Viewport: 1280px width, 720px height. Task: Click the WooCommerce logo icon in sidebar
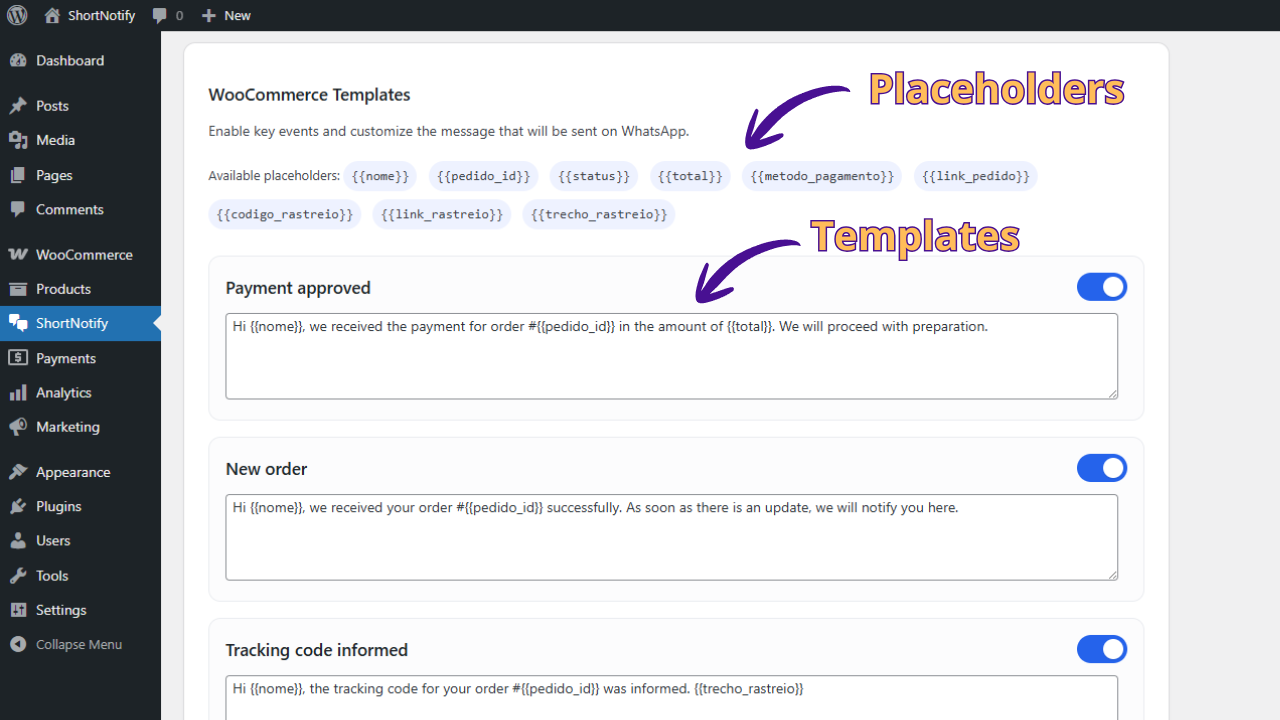point(18,255)
